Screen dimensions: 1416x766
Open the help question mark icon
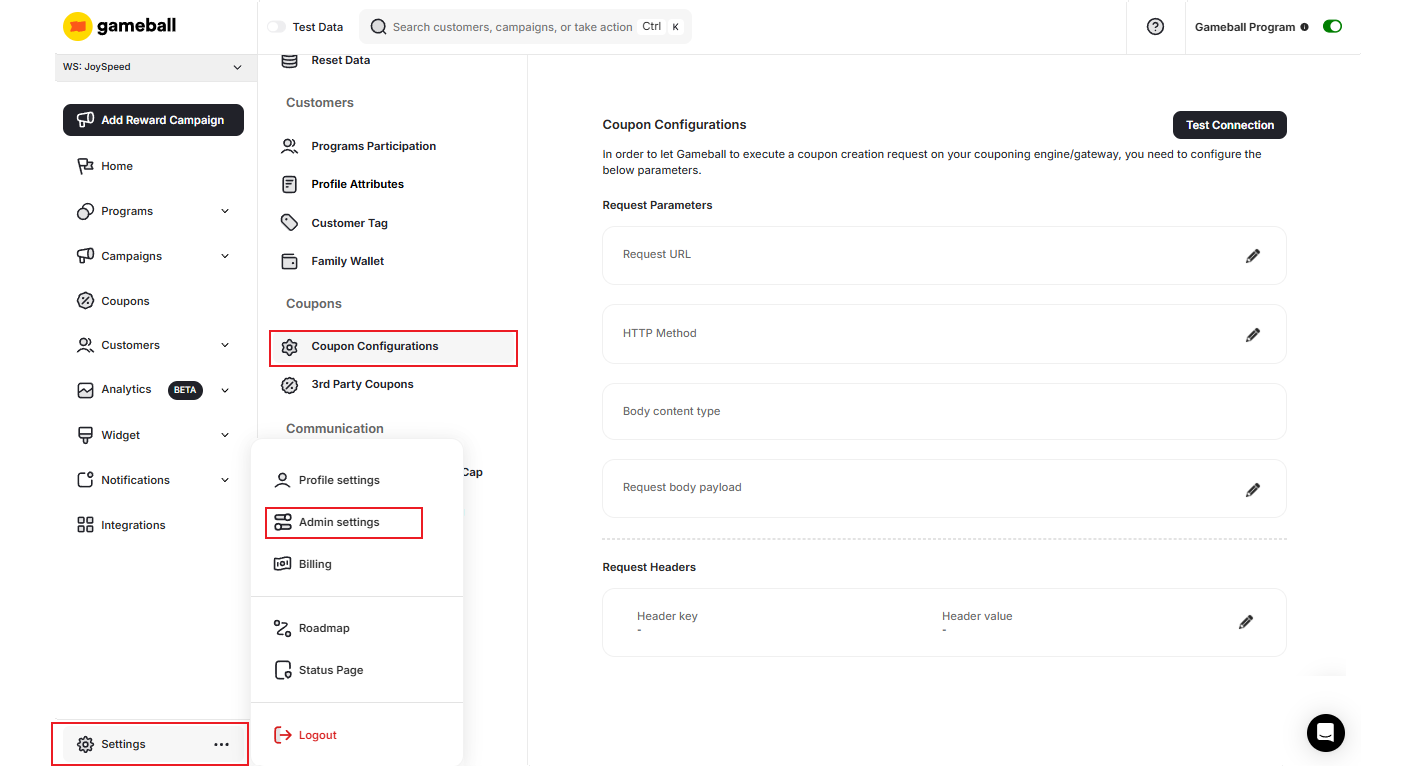click(1155, 26)
